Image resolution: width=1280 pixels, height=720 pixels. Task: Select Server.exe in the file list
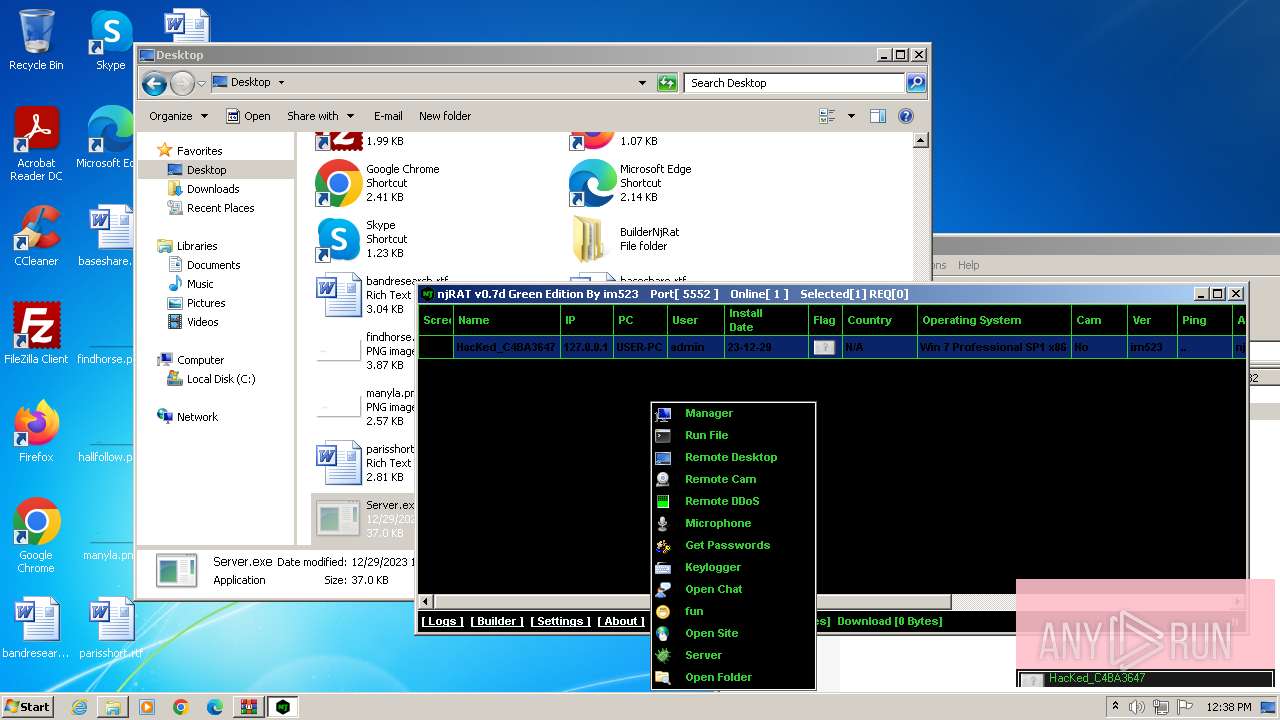pyautogui.click(x=365, y=518)
